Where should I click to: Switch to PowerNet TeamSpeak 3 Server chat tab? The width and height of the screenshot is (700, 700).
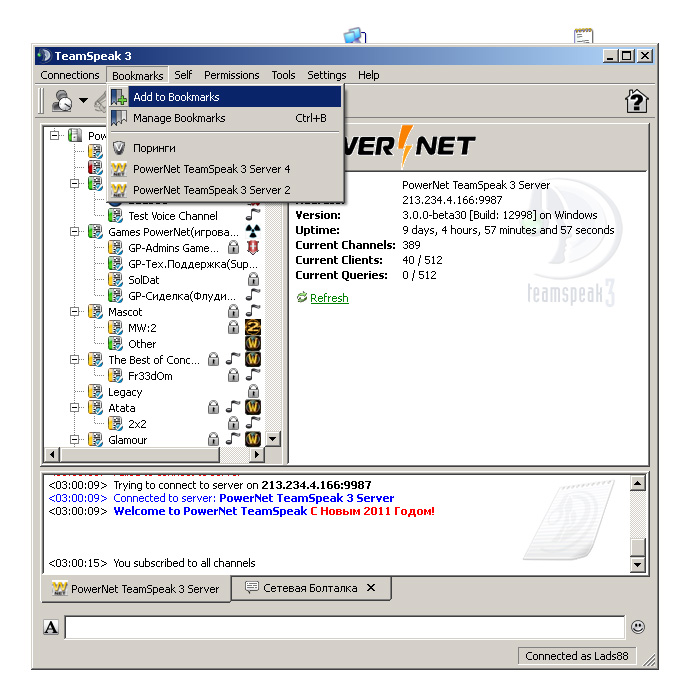pyautogui.click(x=136, y=589)
